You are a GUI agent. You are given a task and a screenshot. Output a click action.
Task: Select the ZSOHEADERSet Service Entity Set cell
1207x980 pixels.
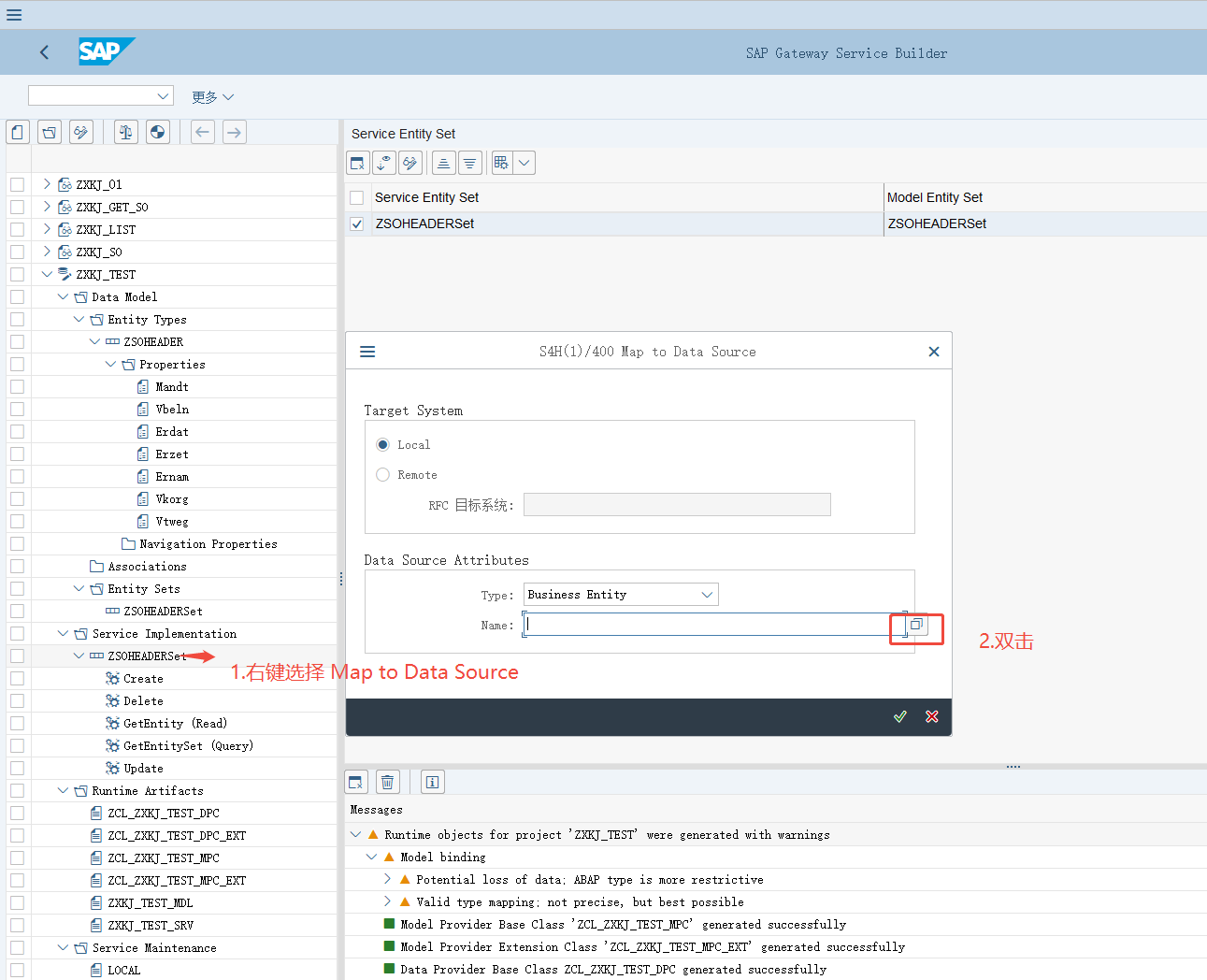pos(627,223)
